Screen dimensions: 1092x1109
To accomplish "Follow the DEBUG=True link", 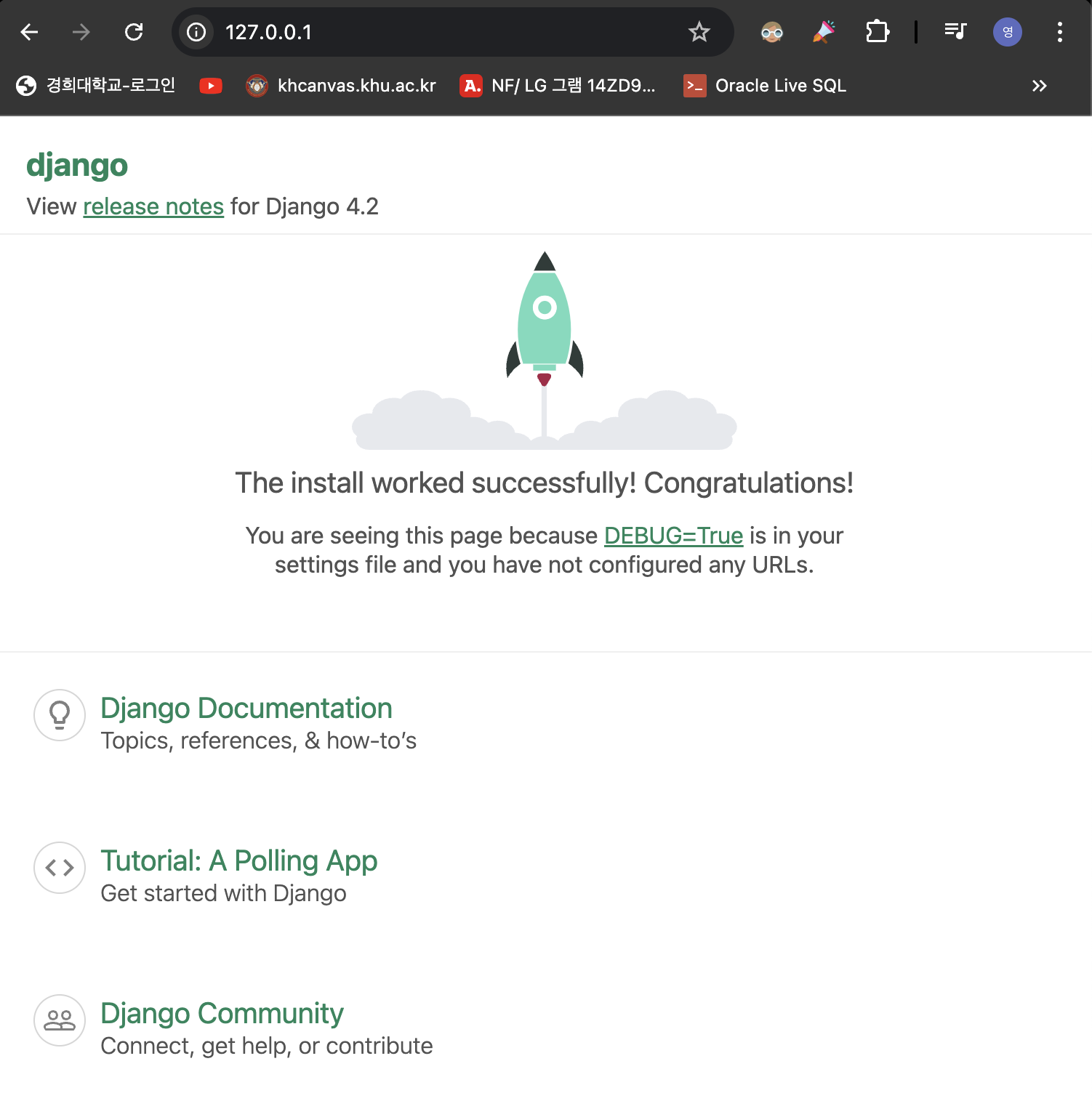I will point(674,536).
